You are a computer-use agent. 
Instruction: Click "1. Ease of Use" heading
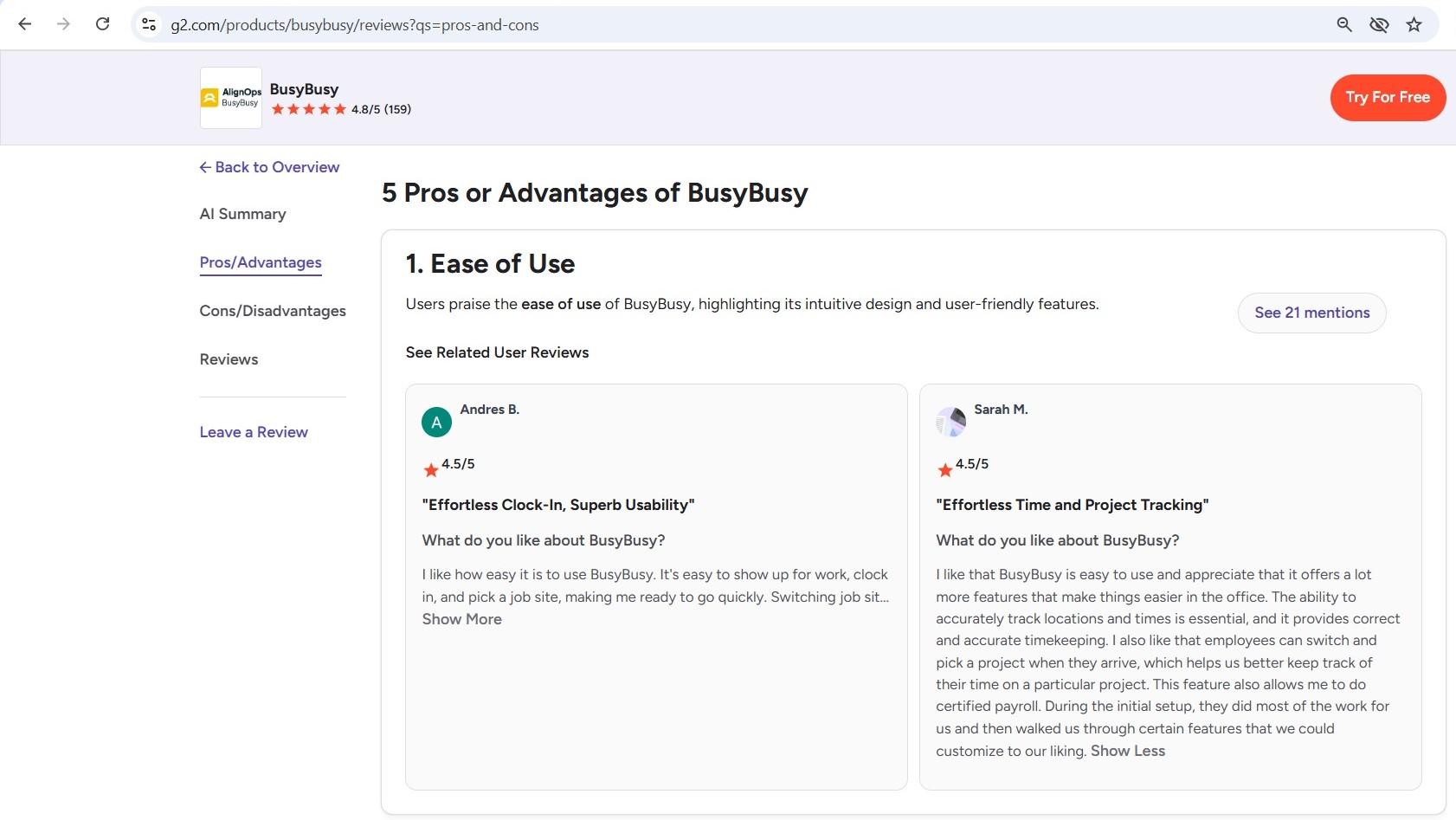click(x=490, y=263)
